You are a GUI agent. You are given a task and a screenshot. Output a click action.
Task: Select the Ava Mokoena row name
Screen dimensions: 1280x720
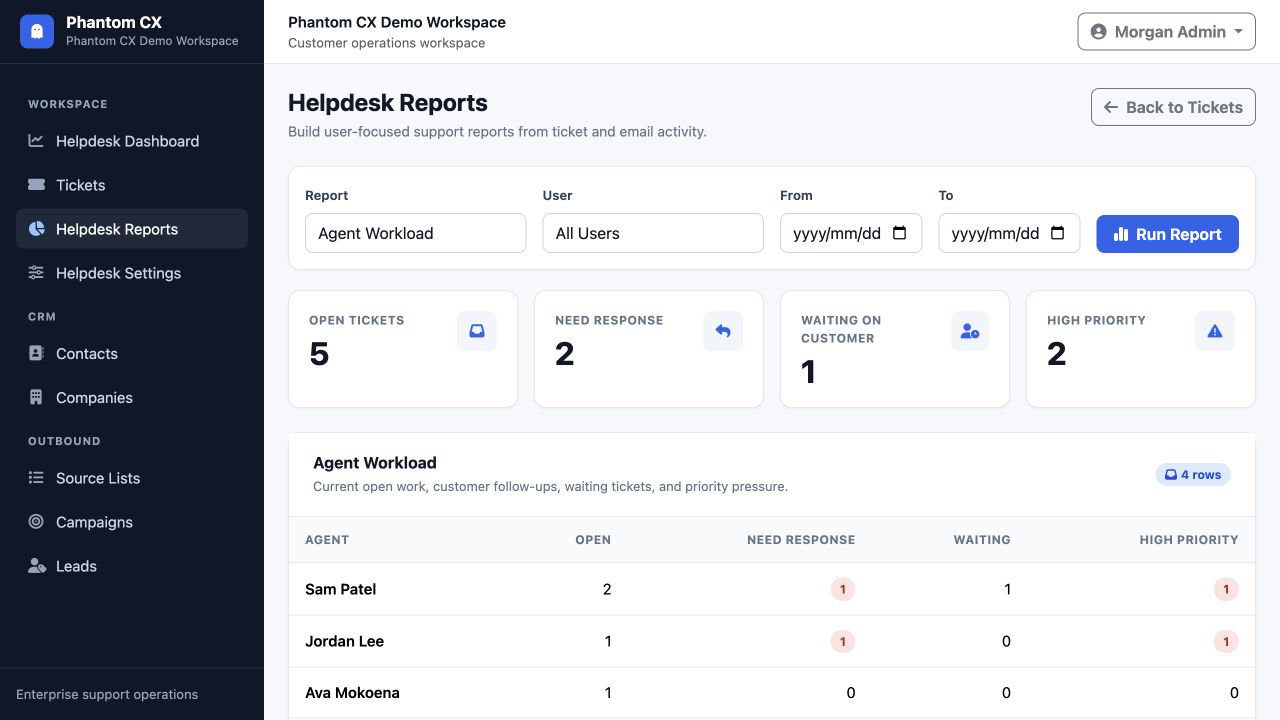click(x=352, y=693)
